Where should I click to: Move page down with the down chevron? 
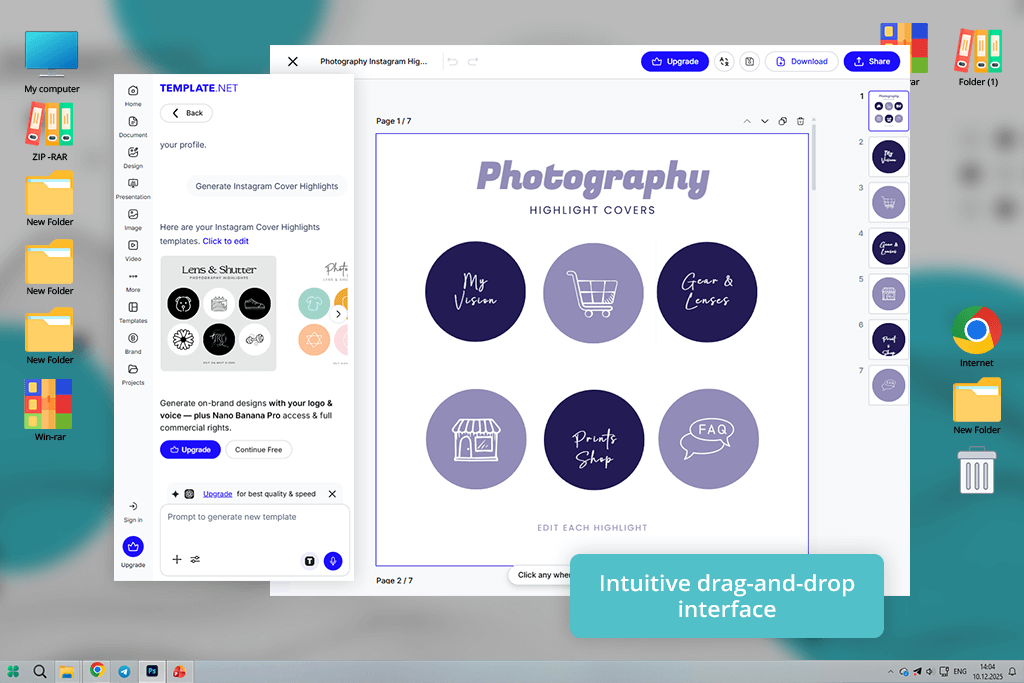tap(765, 121)
